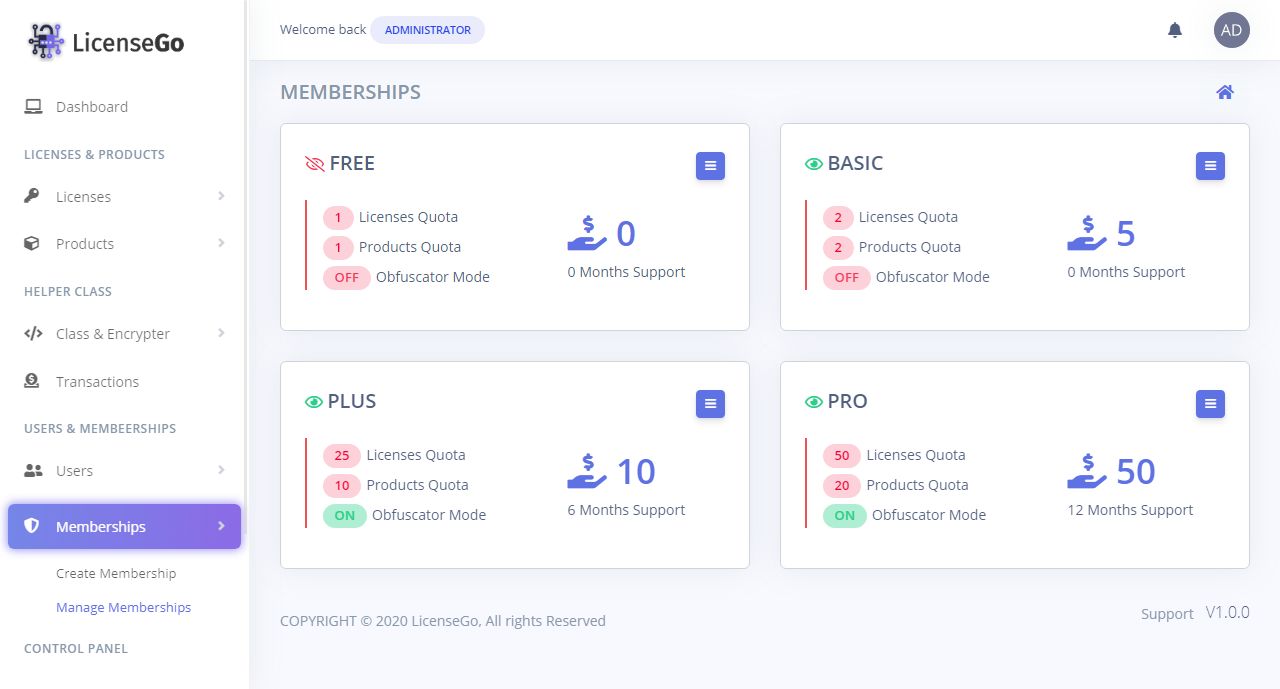Click the Support link in the footer

[1167, 614]
